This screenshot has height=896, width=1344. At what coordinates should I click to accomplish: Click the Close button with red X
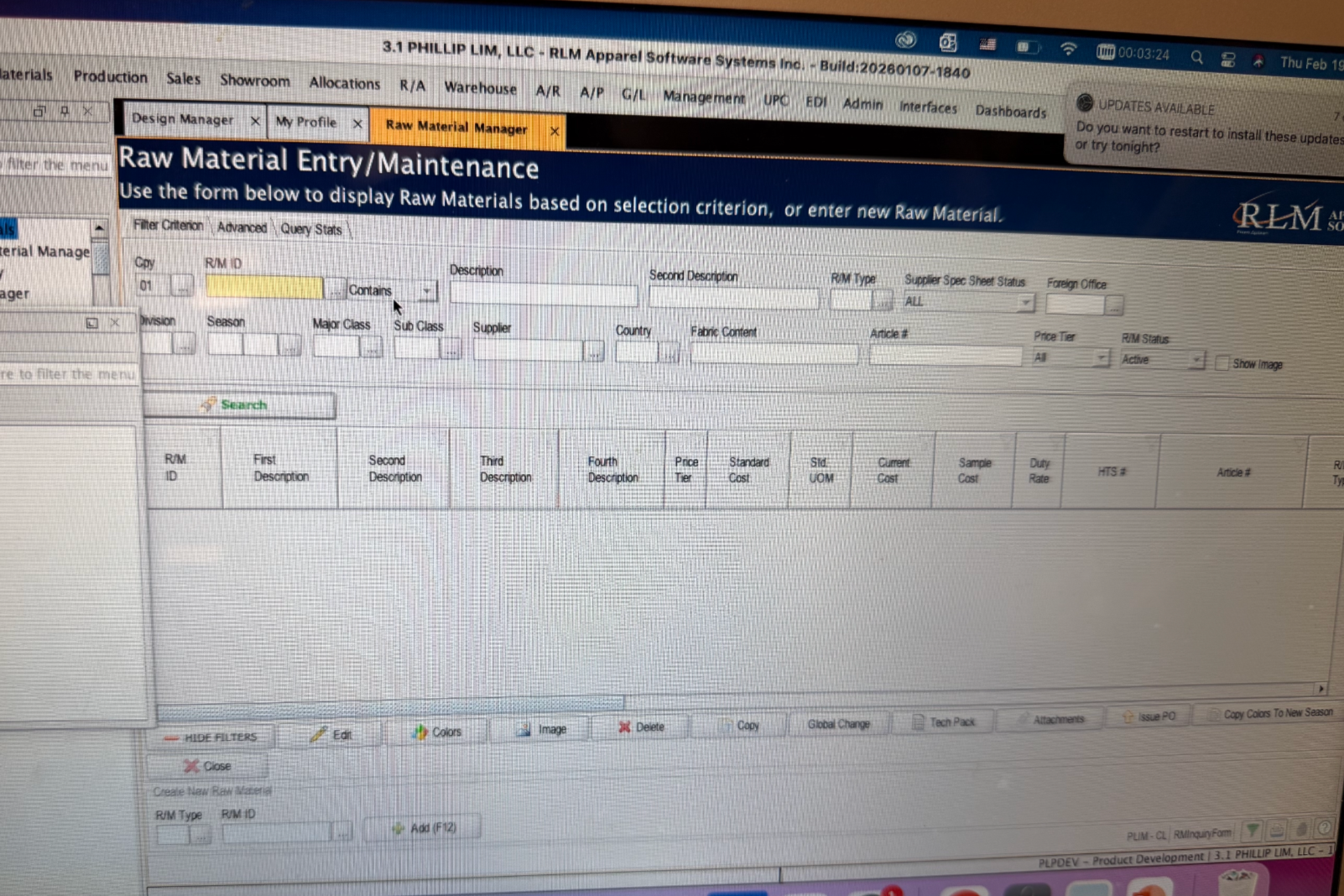pos(207,766)
